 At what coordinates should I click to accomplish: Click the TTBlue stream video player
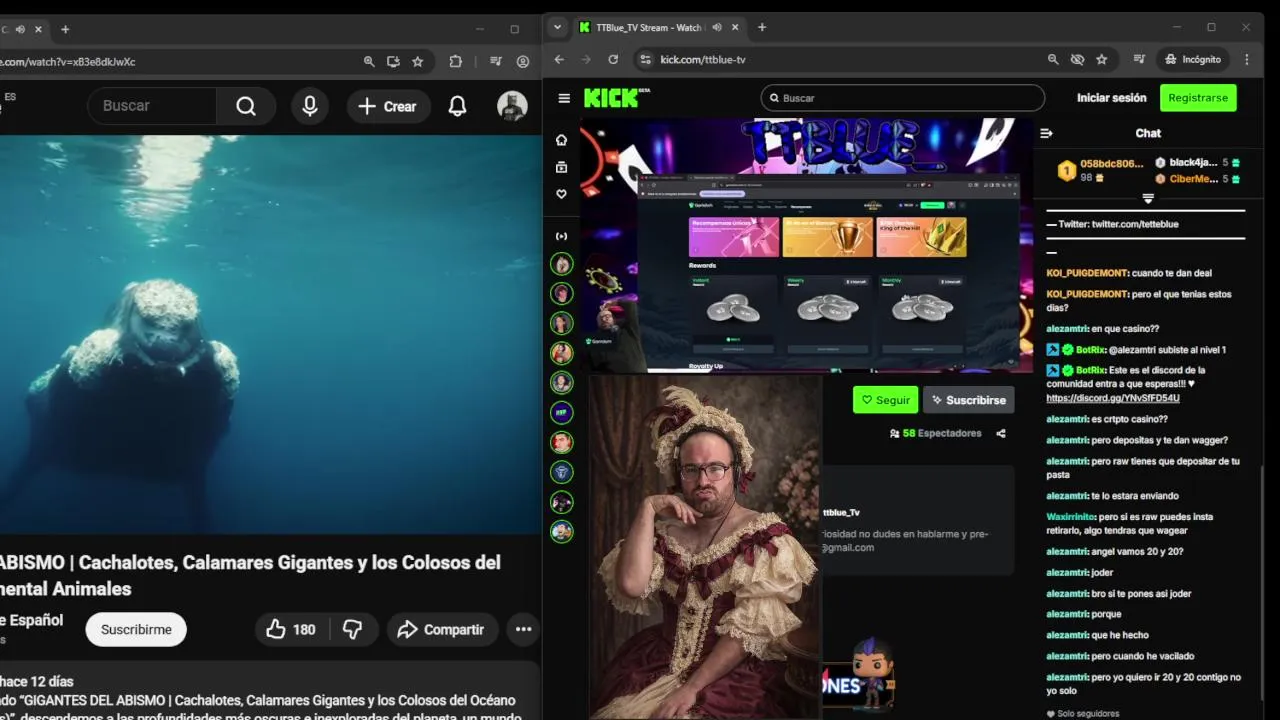pos(807,245)
